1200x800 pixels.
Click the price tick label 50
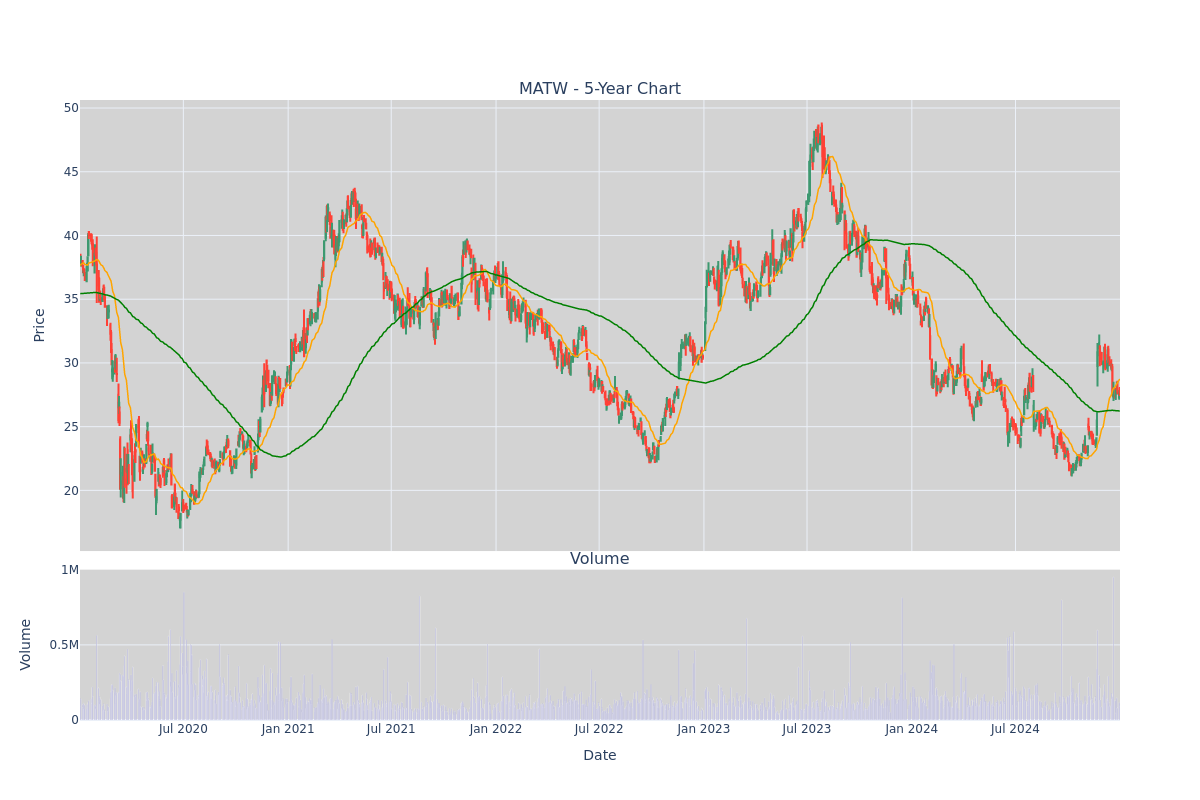(x=71, y=108)
